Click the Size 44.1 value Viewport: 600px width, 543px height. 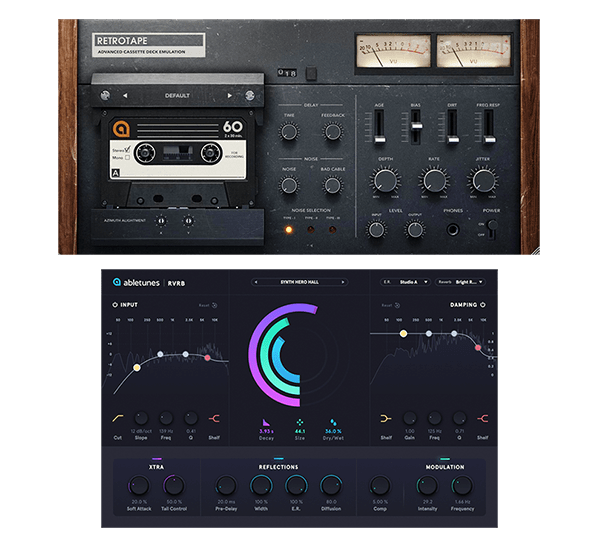[300, 431]
